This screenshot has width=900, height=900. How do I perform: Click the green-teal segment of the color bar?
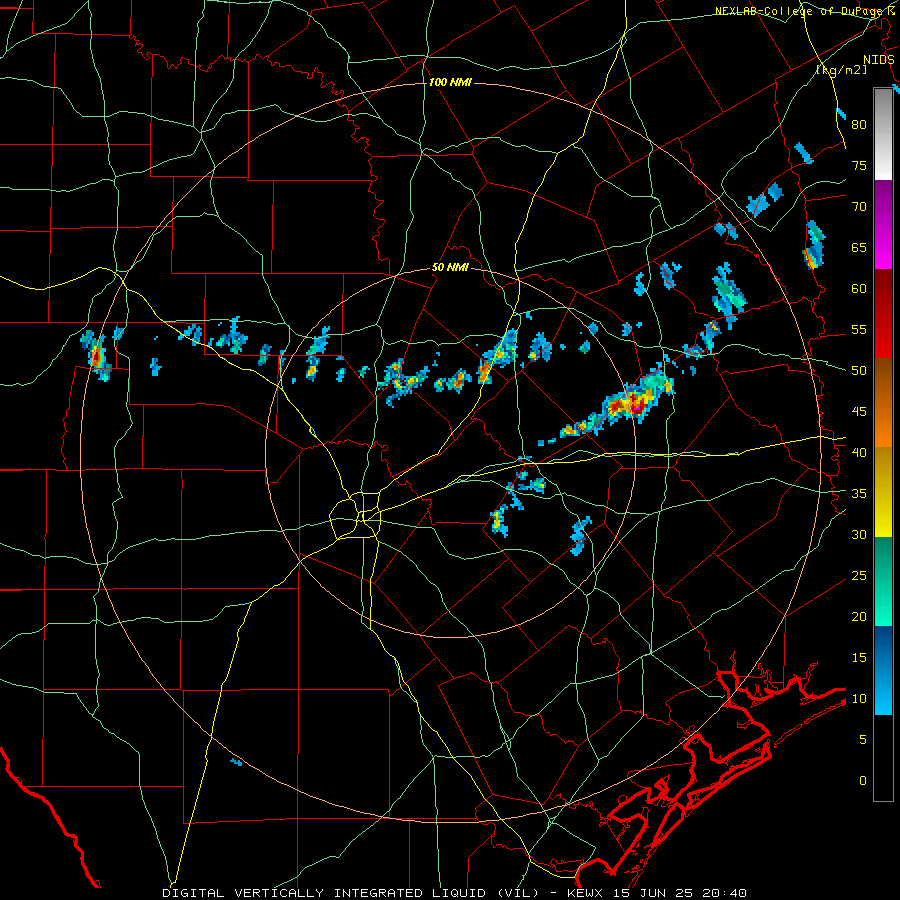[883, 581]
